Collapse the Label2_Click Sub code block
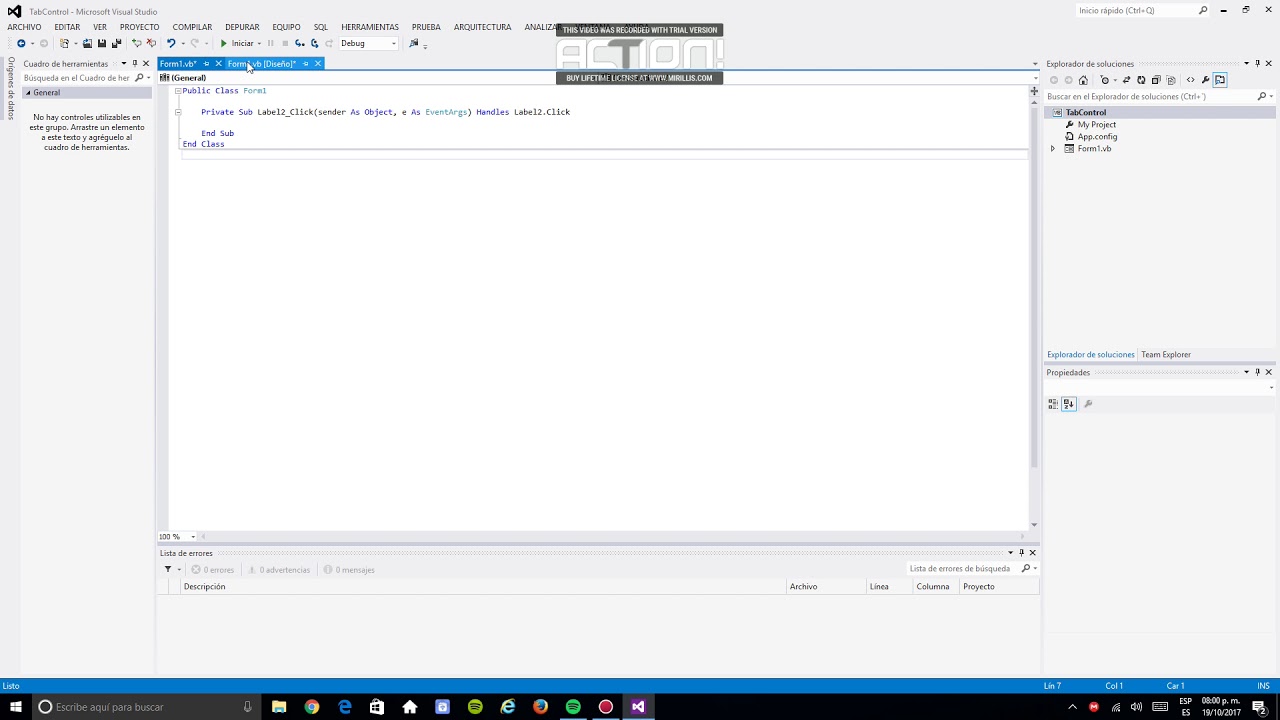The image size is (1280, 720). point(178,112)
